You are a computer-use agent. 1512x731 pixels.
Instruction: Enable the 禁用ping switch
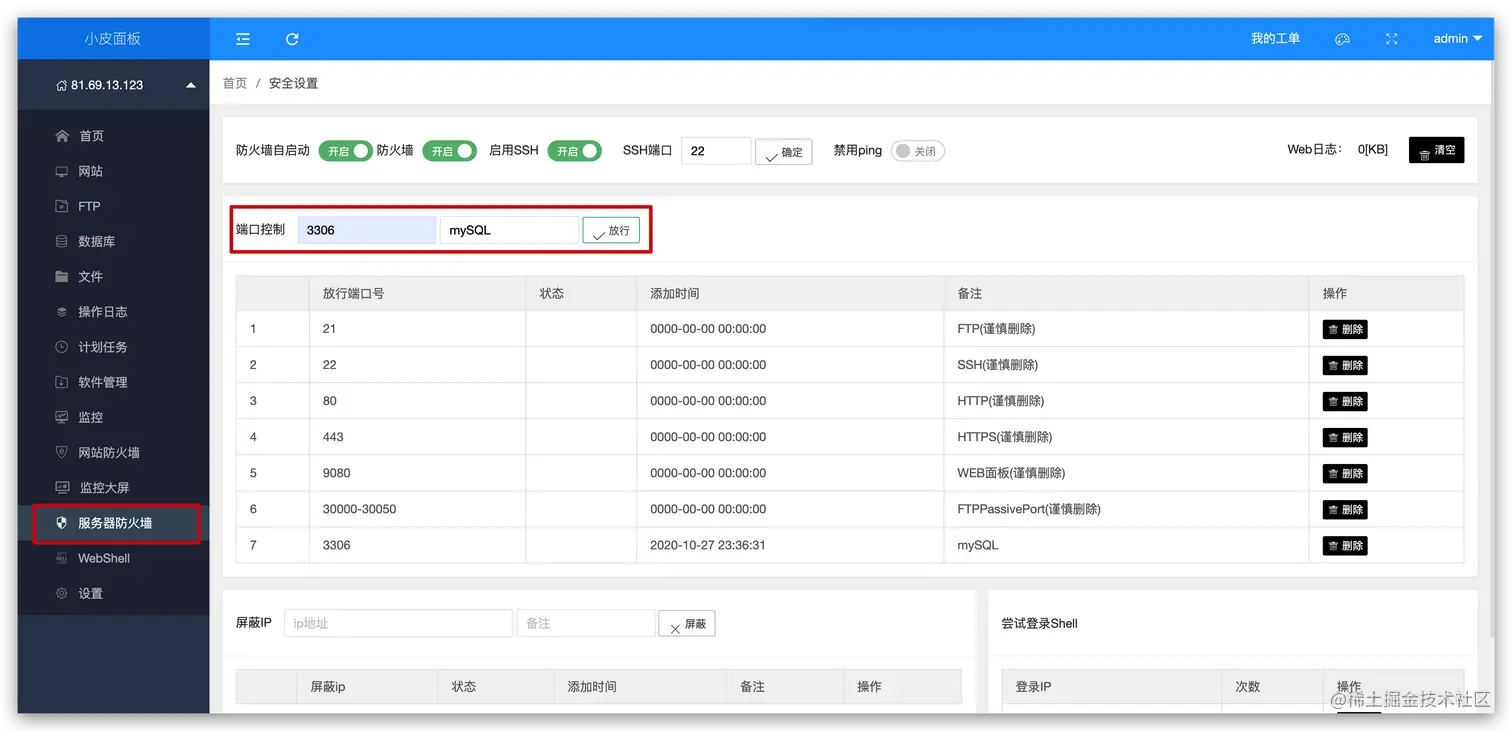coord(917,151)
